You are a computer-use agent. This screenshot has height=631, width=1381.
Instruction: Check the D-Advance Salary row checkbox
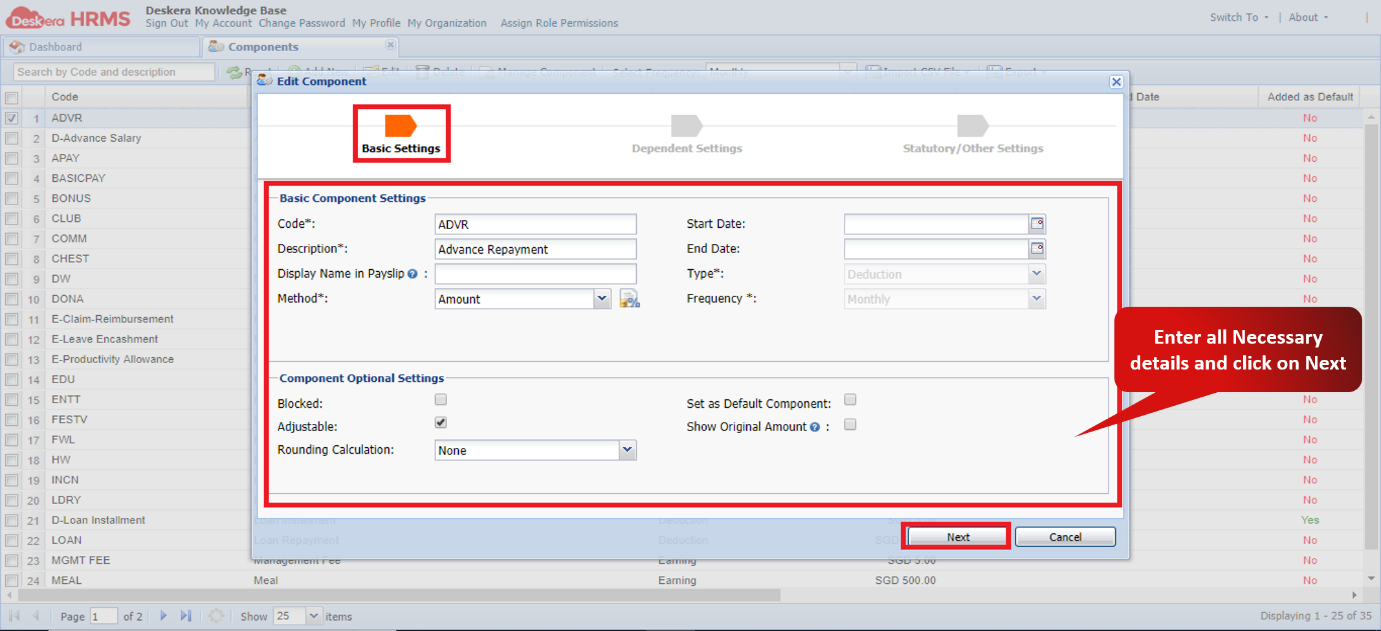11,138
